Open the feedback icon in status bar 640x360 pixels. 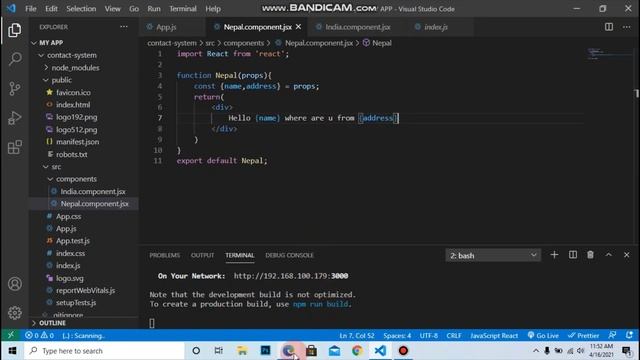(x=612, y=335)
